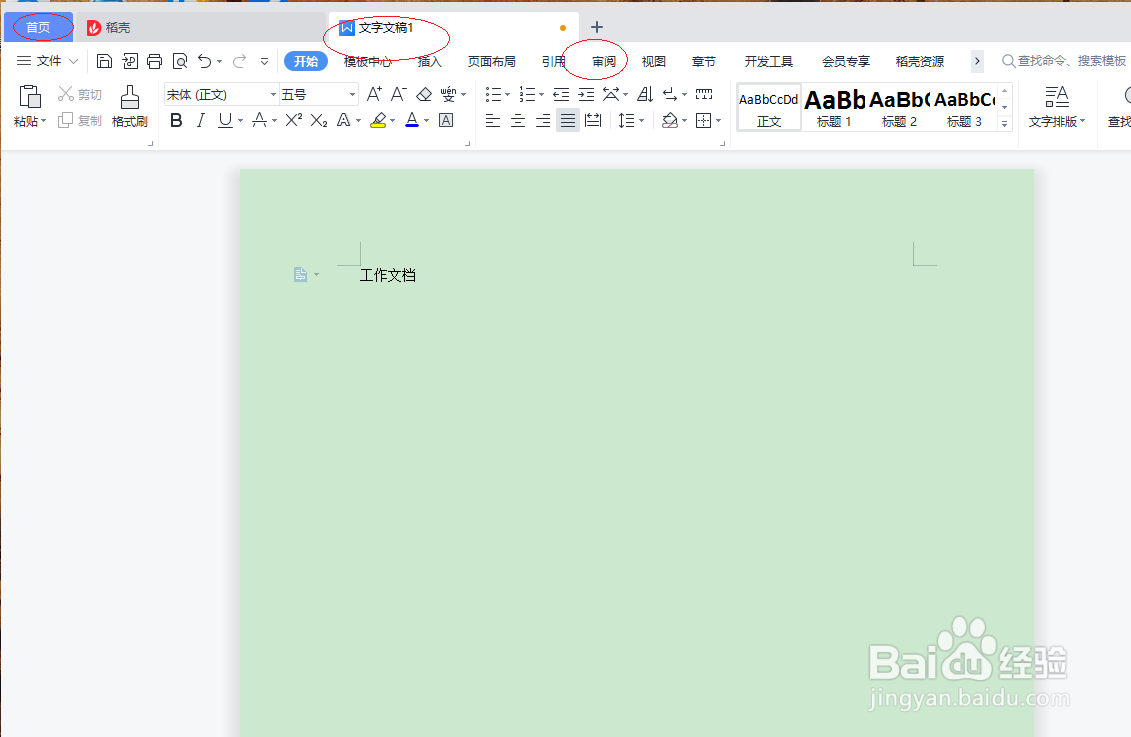The image size is (1131, 737).
Task: Align text right
Action: point(543,120)
